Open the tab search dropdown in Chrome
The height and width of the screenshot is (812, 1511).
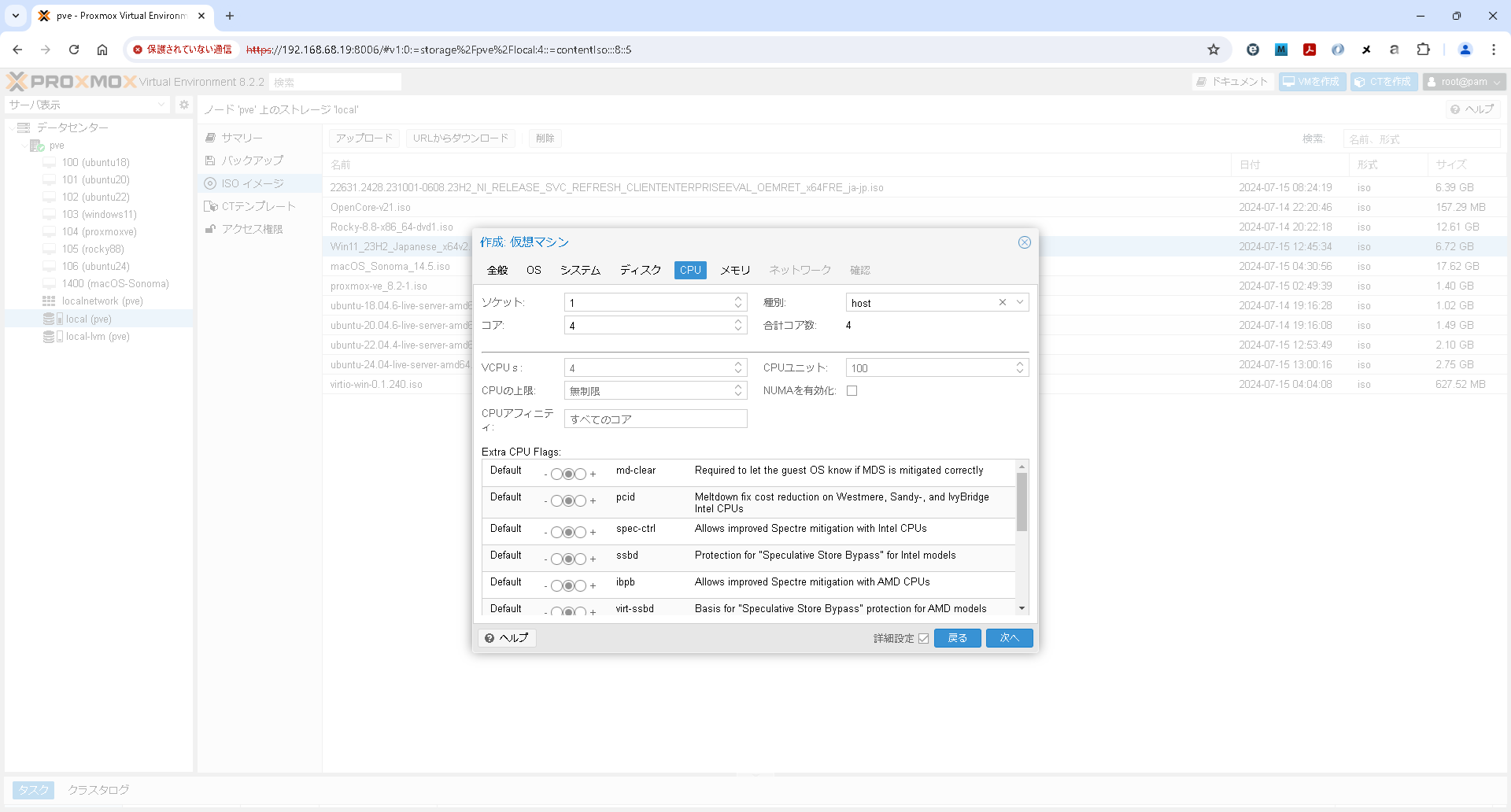point(16,16)
